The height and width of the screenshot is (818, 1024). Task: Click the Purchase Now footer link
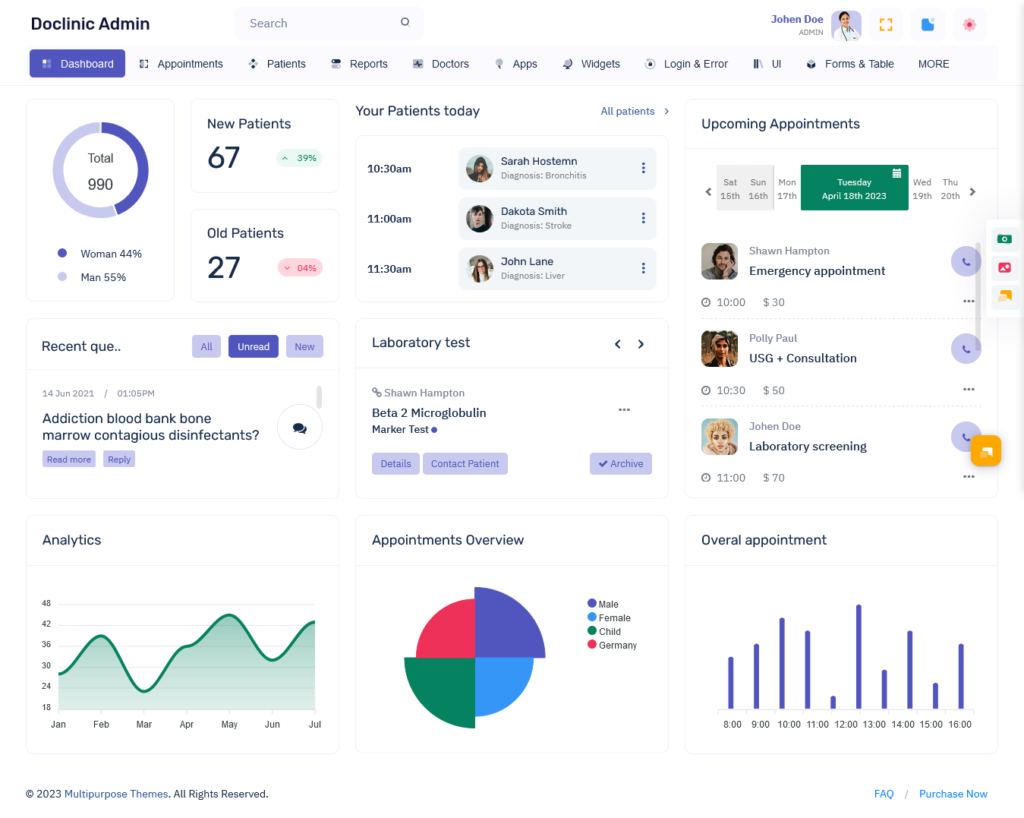coord(953,794)
